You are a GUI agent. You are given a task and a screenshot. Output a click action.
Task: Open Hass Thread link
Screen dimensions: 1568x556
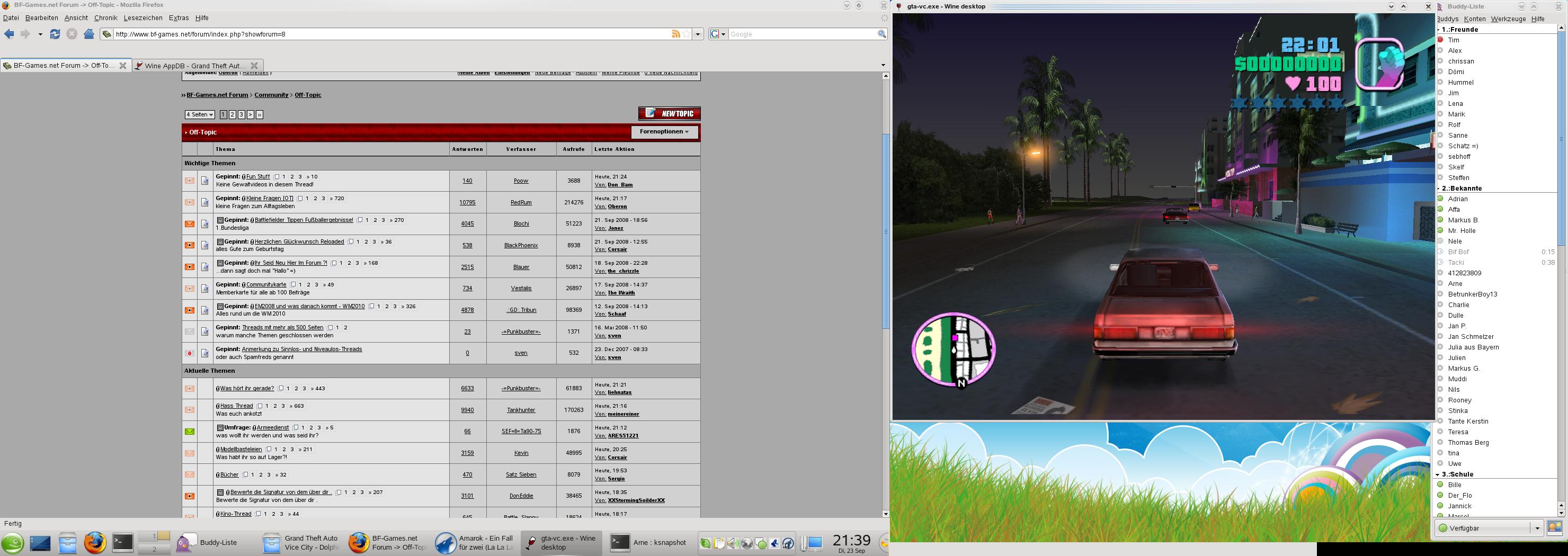pyautogui.click(x=237, y=406)
